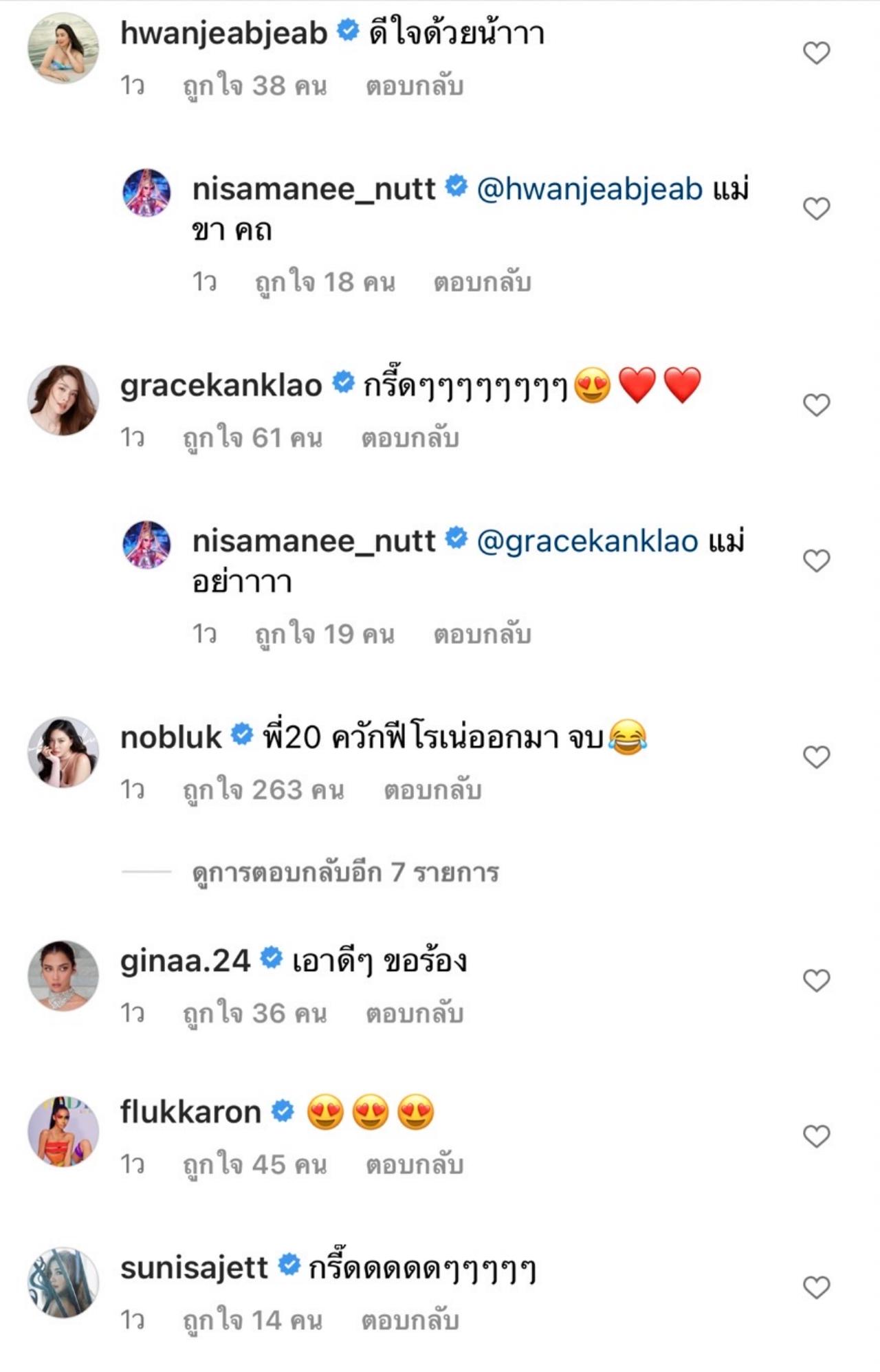Reply to ginaa.24's comment

pos(415,1014)
